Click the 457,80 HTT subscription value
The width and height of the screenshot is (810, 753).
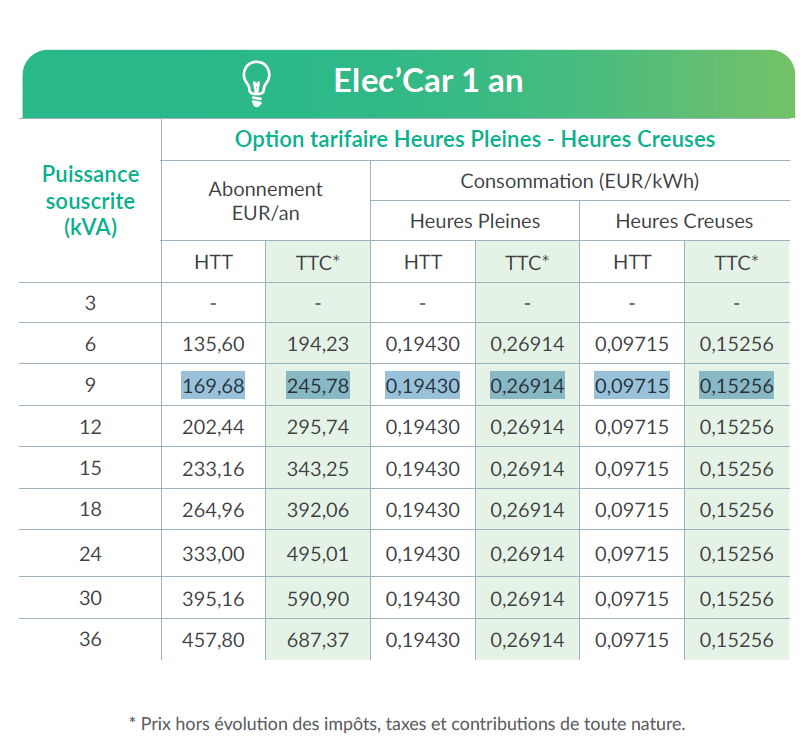coord(213,640)
